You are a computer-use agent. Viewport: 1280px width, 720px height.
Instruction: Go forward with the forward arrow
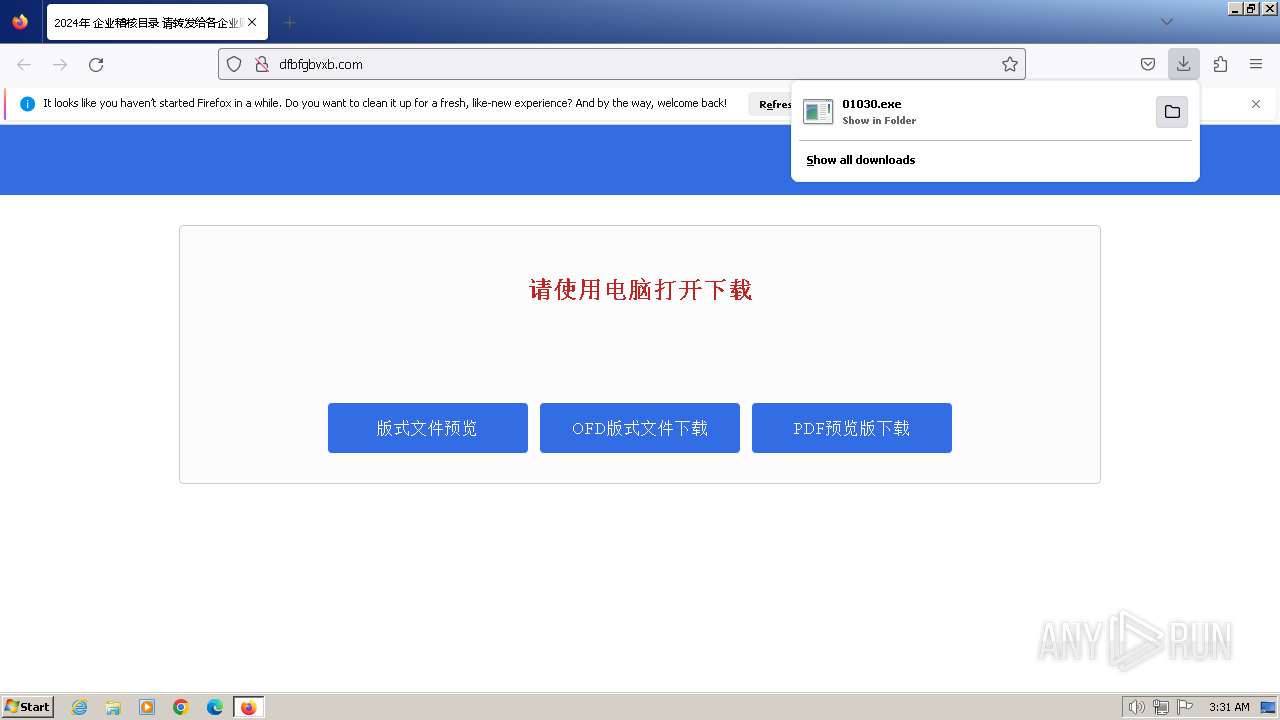click(60, 64)
